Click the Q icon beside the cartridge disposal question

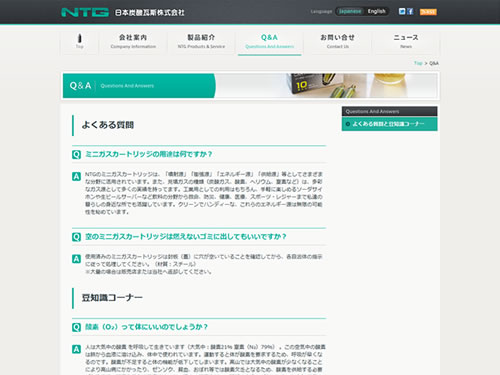(x=76, y=237)
